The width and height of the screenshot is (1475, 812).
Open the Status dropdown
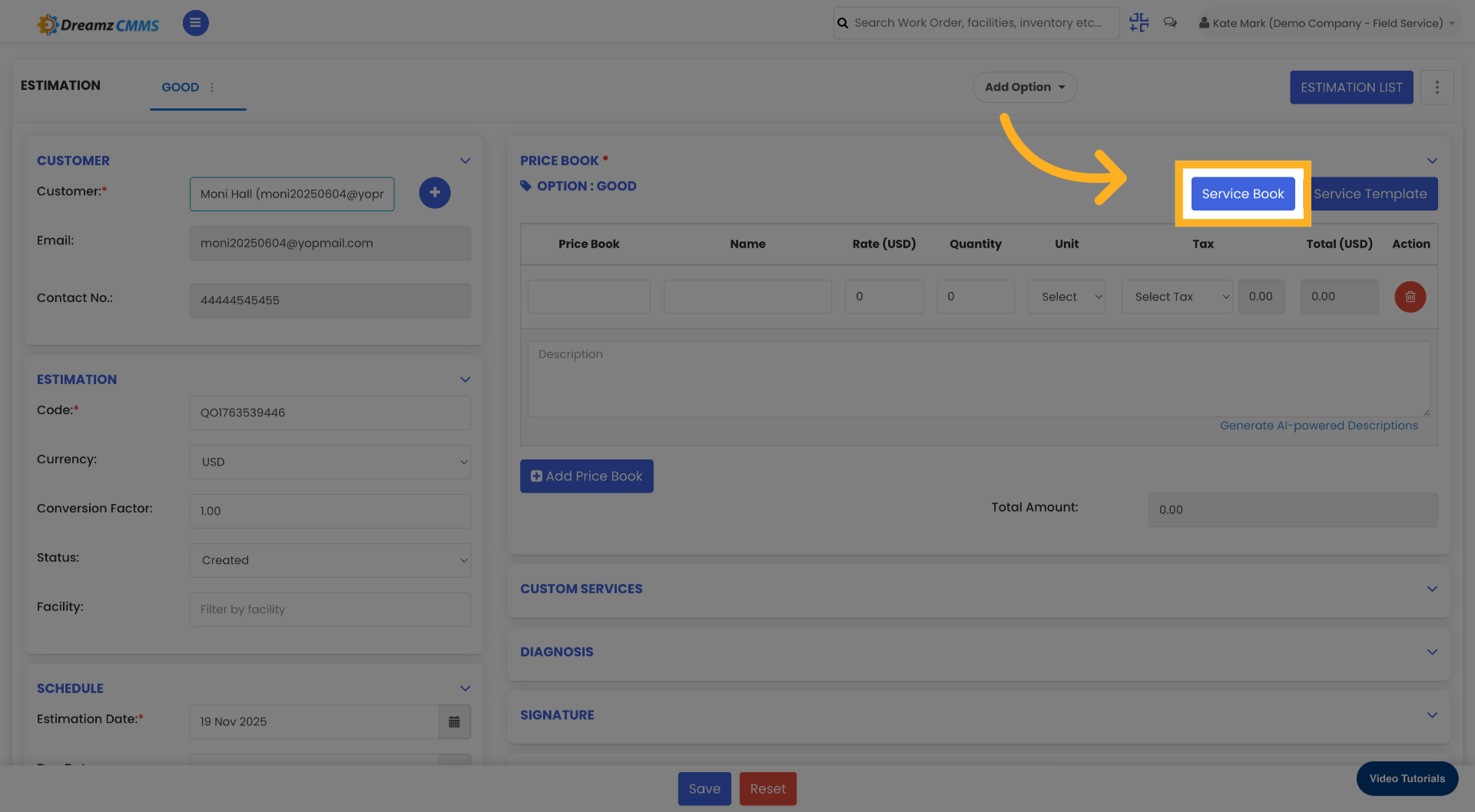pyautogui.click(x=330, y=560)
